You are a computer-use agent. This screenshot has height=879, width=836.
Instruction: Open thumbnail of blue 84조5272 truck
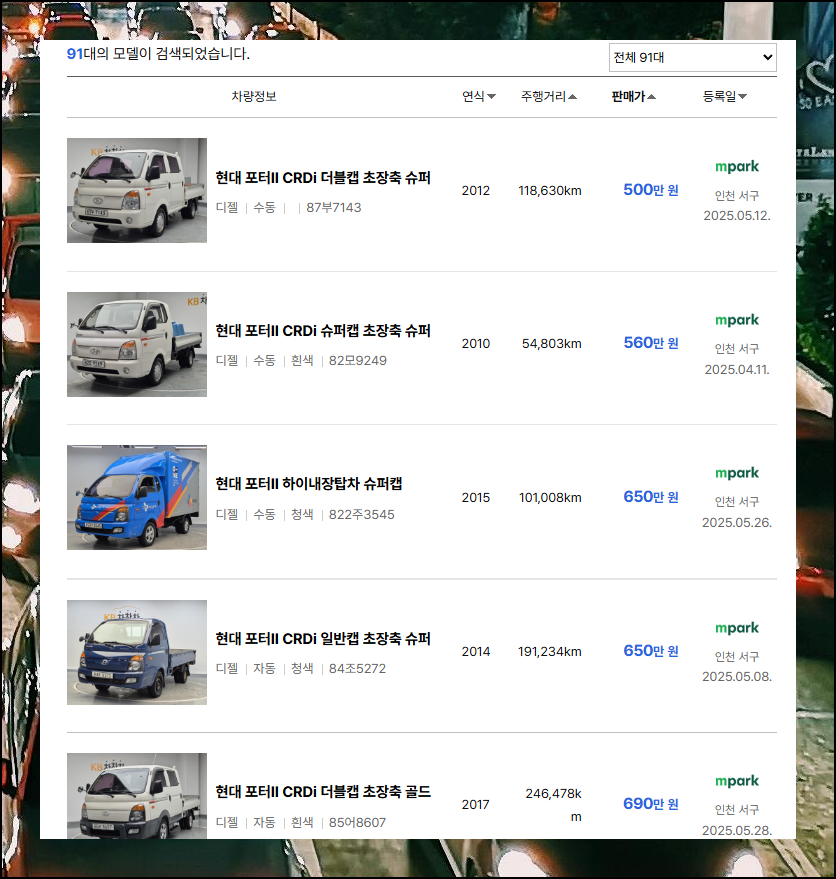tap(137, 652)
